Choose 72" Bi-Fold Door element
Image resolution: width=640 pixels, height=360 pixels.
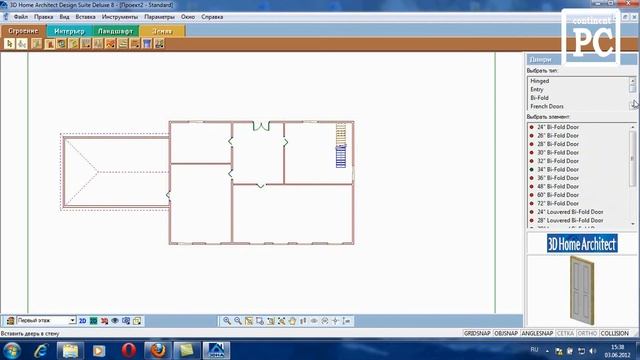coord(558,203)
